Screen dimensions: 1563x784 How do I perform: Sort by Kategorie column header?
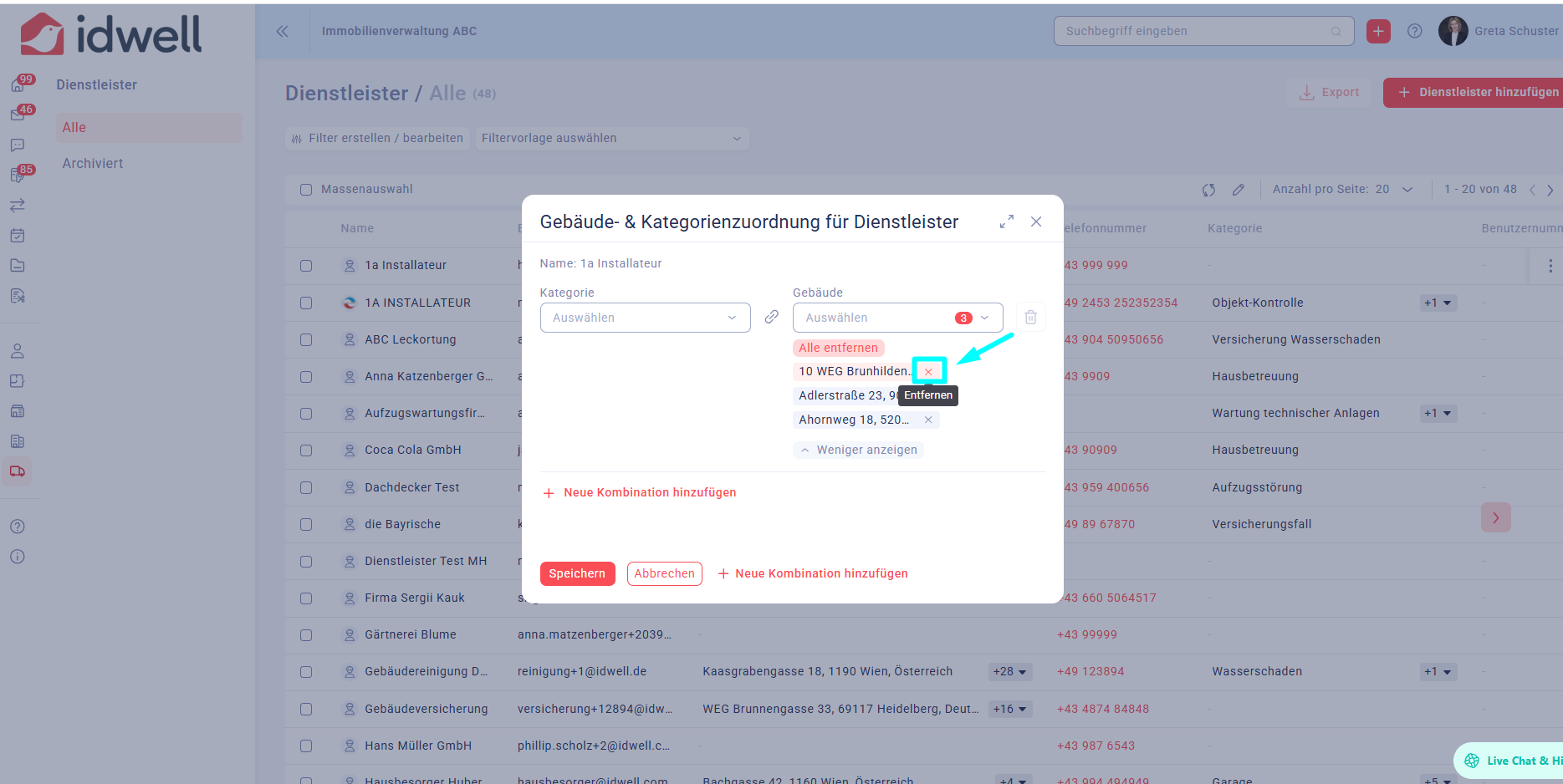(1235, 228)
